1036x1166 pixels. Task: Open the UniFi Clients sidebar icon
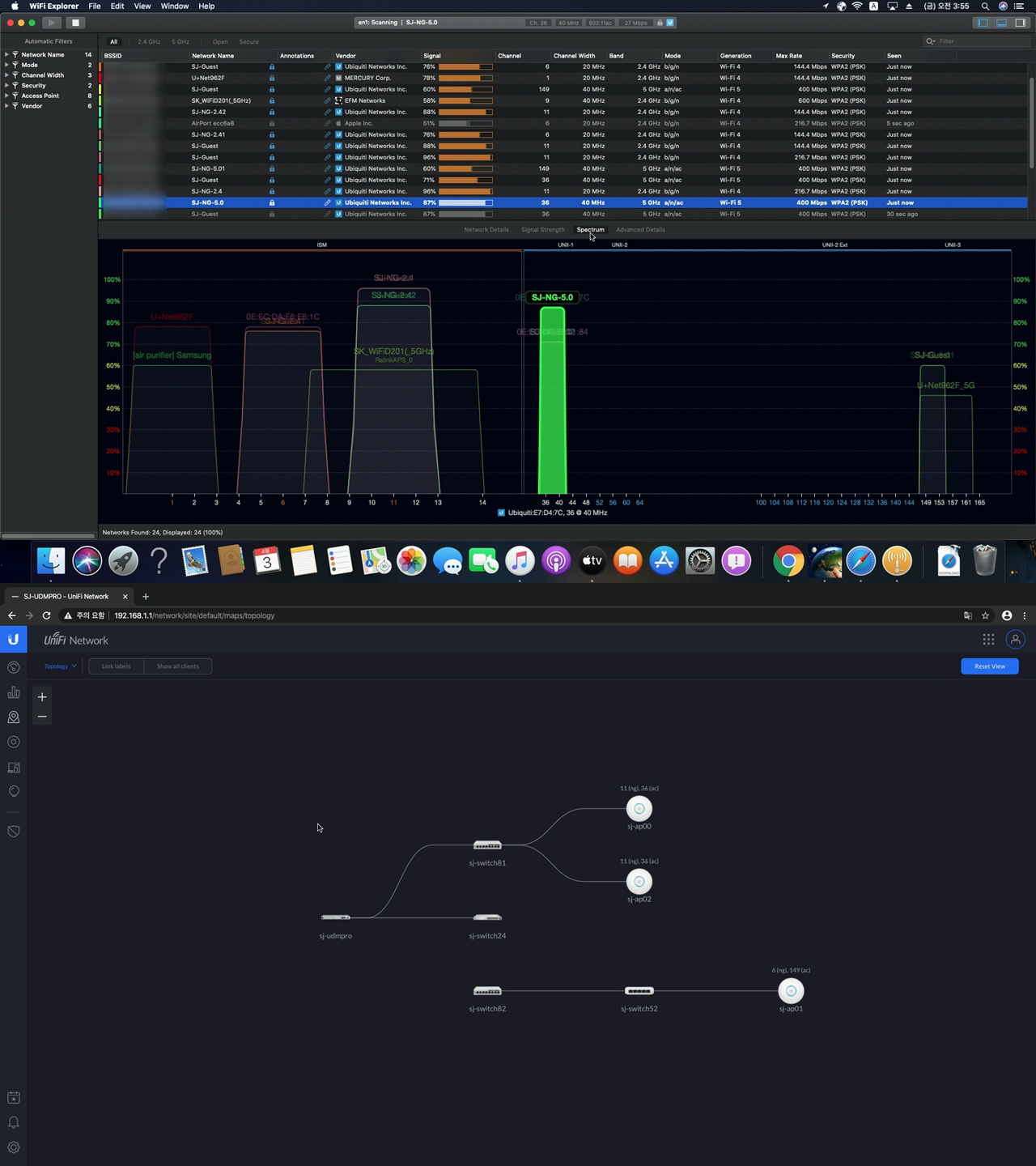point(14,767)
